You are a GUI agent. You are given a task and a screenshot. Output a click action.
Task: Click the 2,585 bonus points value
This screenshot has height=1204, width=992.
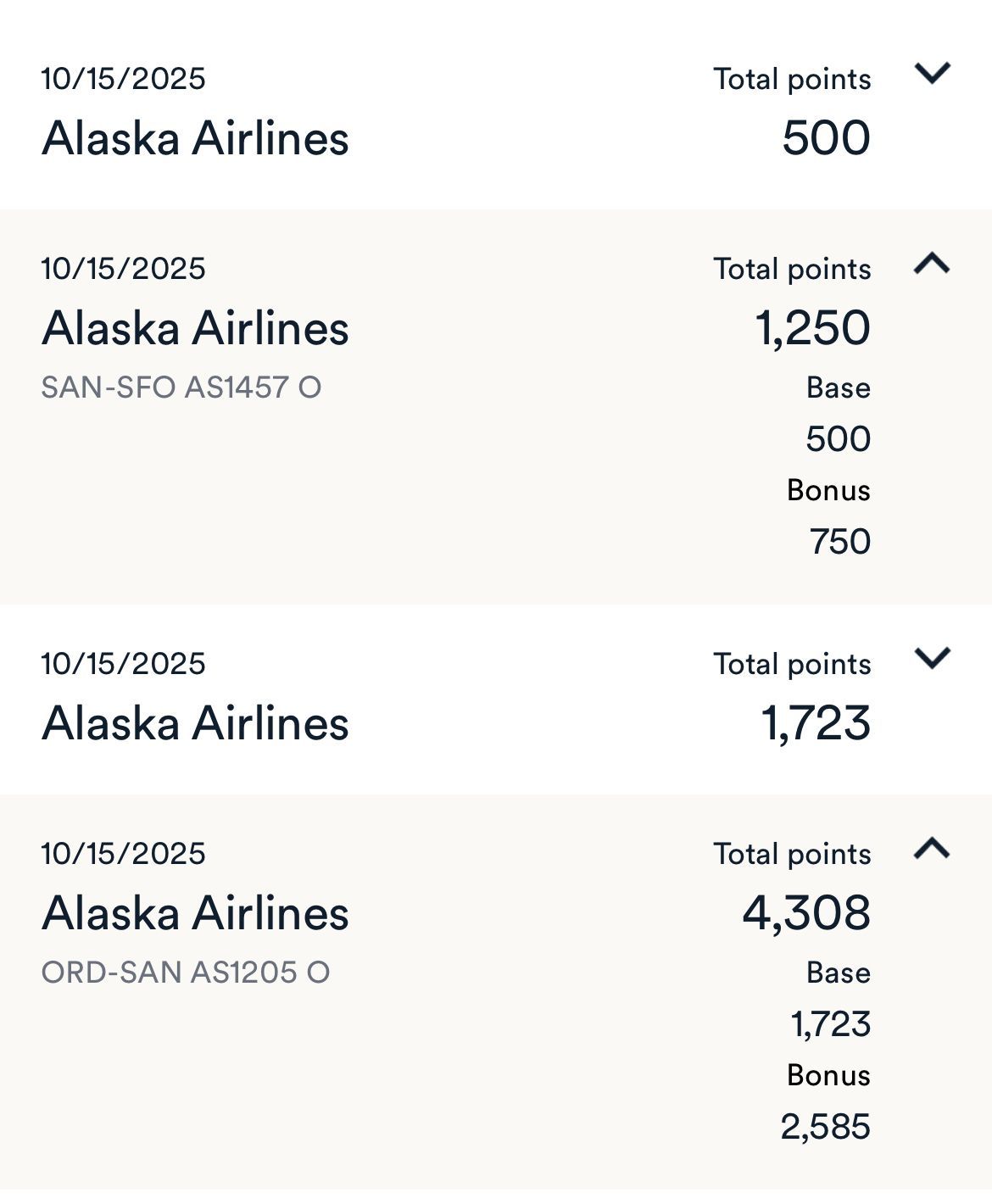(x=826, y=1127)
